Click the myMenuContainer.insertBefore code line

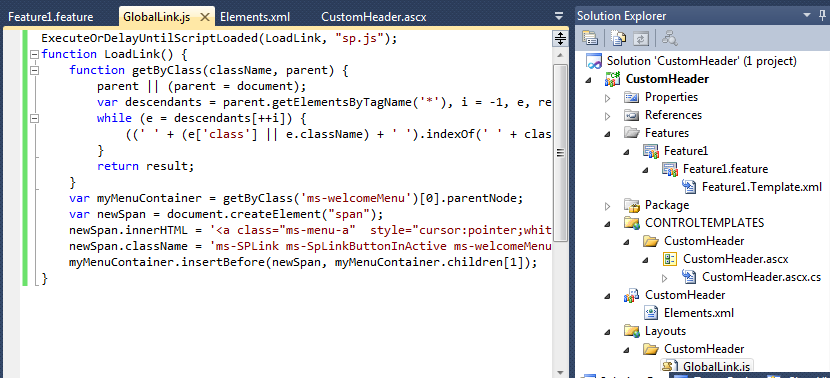click(x=303, y=263)
